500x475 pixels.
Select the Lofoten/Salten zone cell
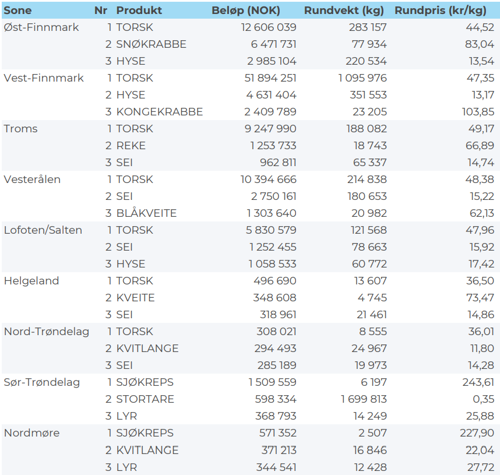coord(43,230)
